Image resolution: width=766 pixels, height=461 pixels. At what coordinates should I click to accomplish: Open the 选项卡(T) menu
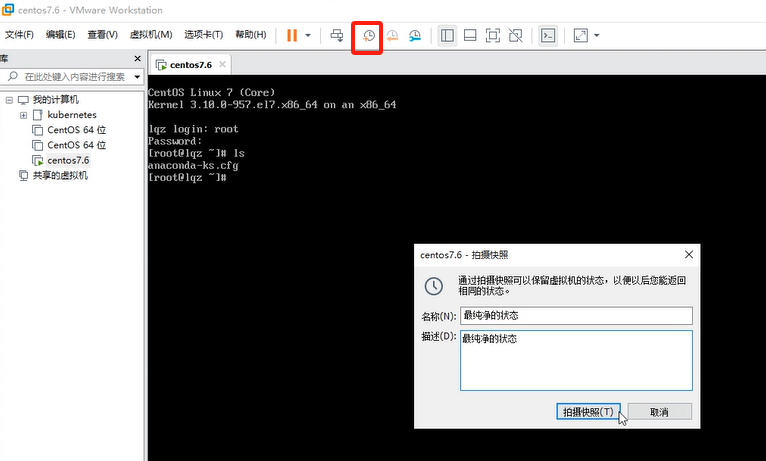(x=203, y=35)
